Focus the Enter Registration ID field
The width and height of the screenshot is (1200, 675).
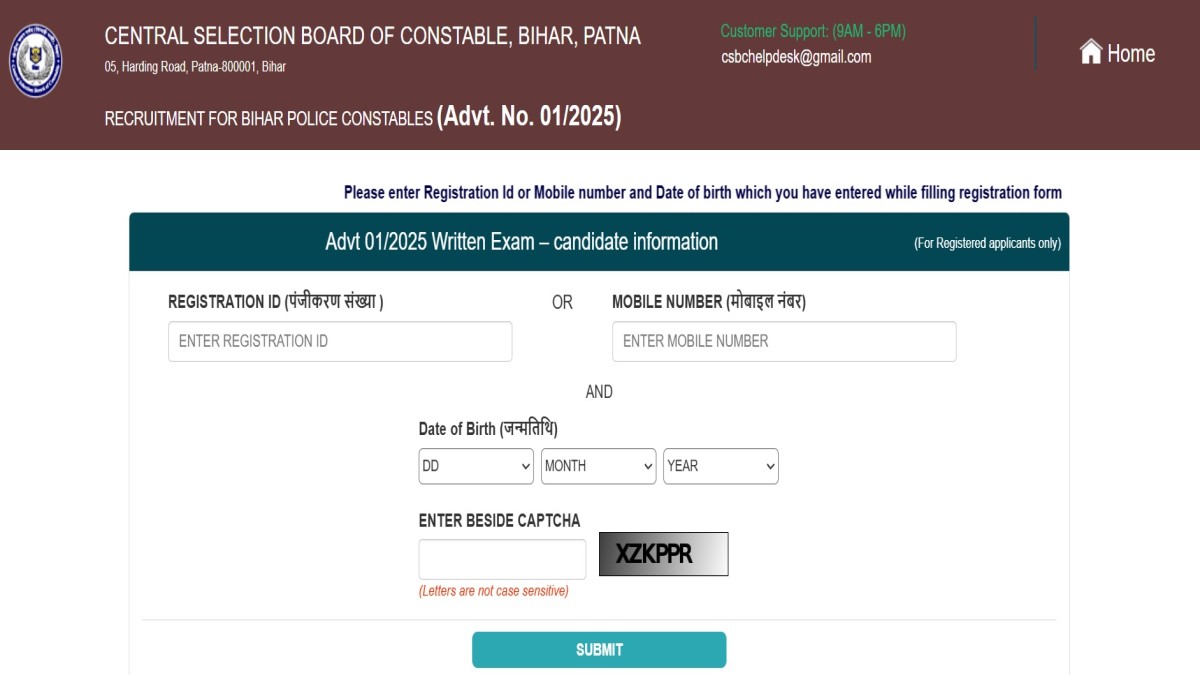340,341
